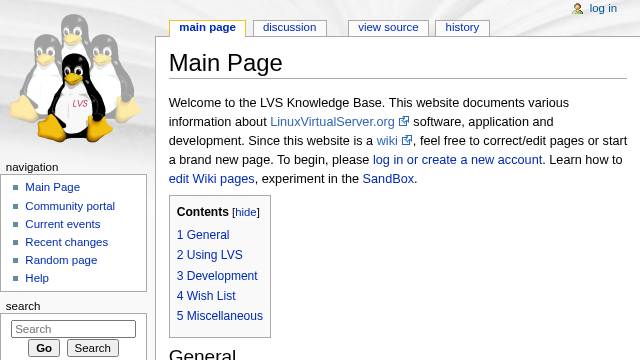Viewport: 640px width, 360px height.
Task: Click the user icon beside log in
Action: 578,9
